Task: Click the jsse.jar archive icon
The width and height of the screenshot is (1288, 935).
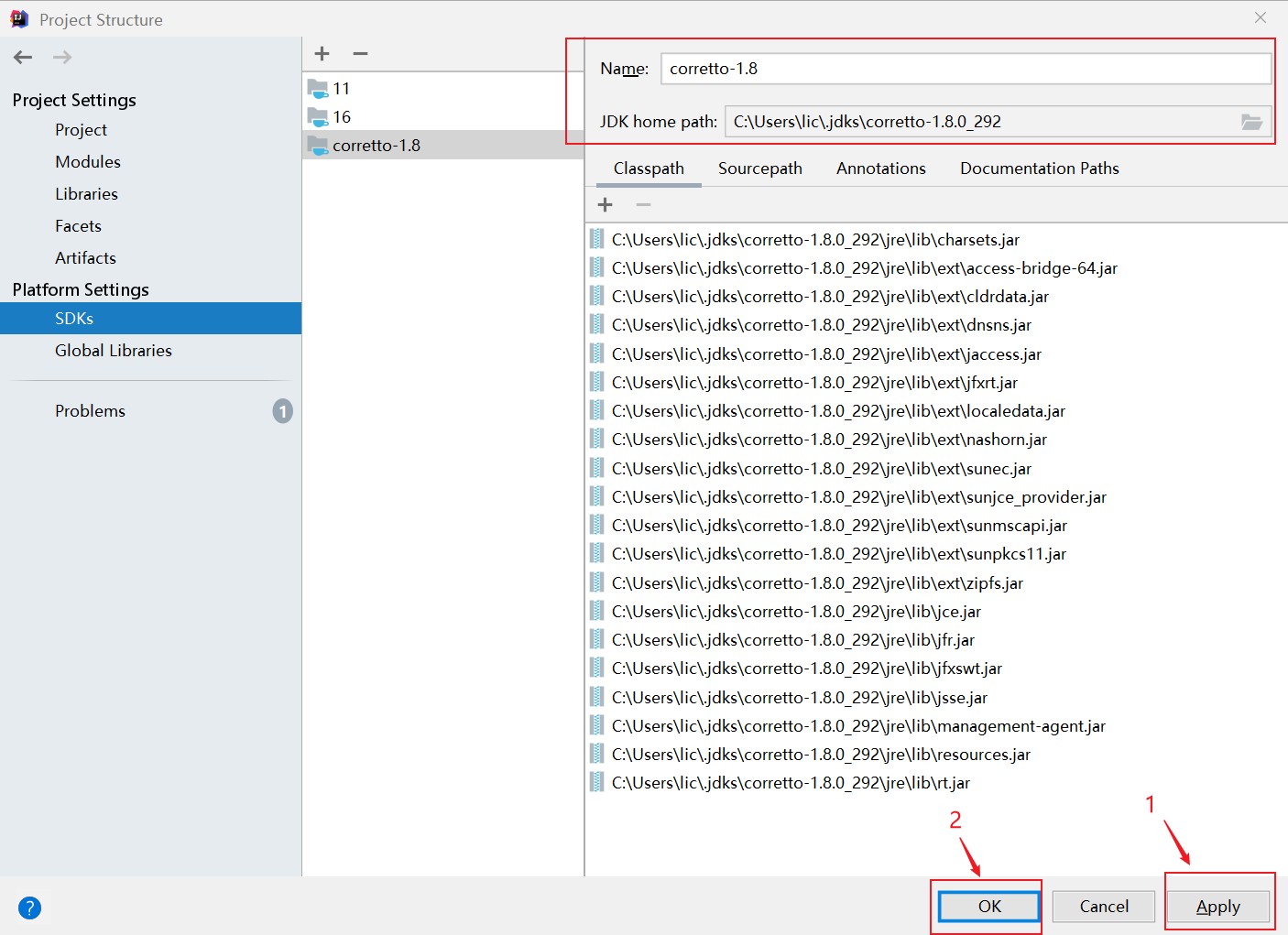Action: [x=596, y=697]
